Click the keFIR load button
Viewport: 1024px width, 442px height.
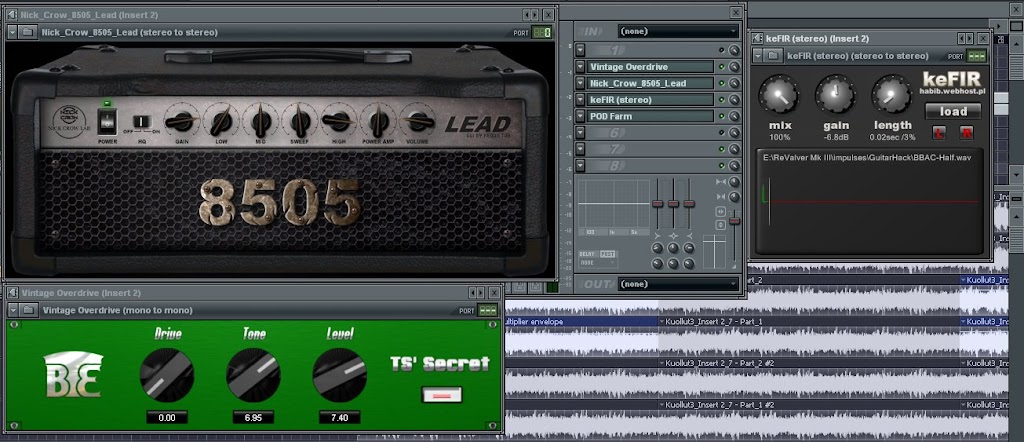(953, 112)
